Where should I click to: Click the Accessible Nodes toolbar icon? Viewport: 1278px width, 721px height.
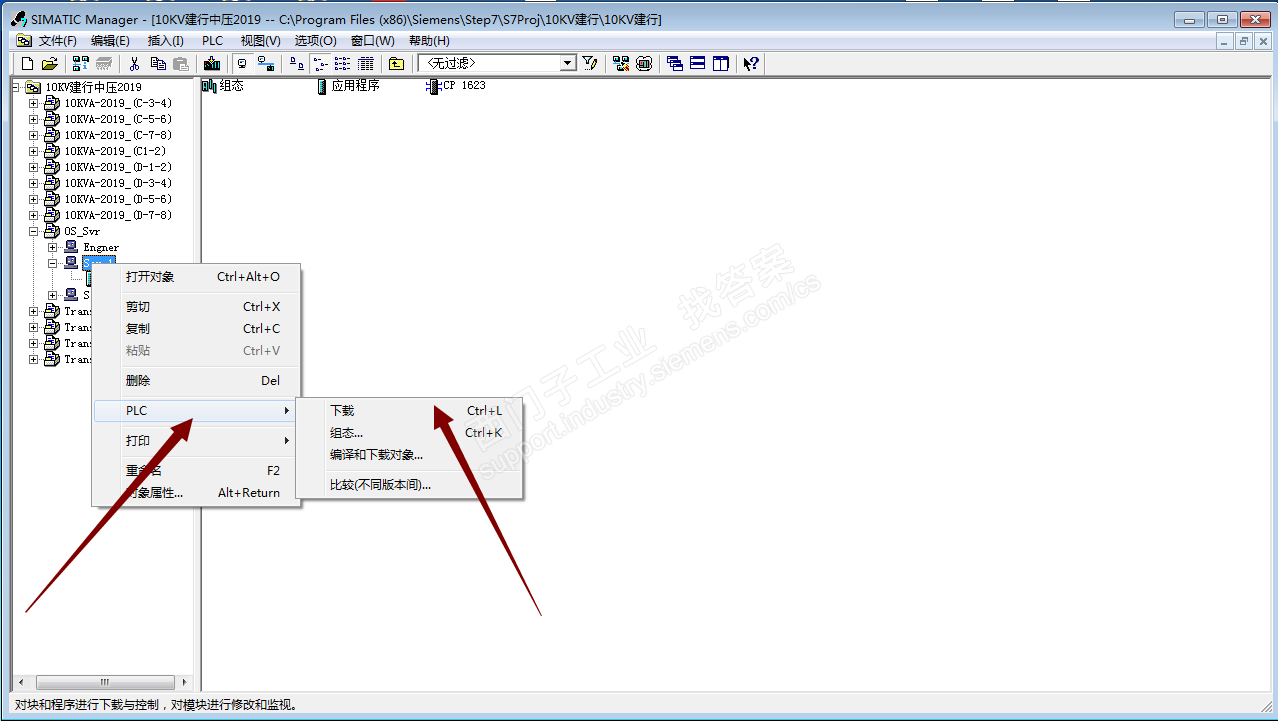pos(81,63)
